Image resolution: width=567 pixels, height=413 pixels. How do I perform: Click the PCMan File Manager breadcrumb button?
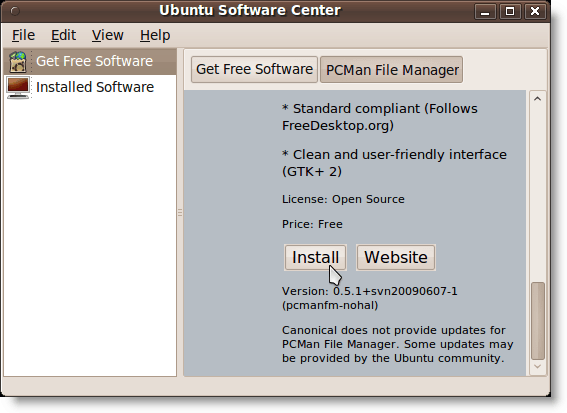point(392,70)
